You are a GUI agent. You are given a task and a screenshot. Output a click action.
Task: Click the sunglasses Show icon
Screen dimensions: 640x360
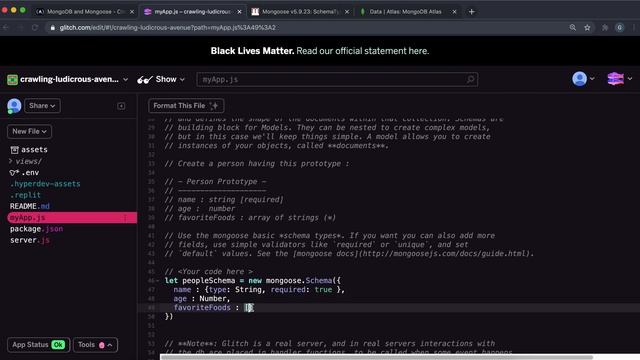144,80
